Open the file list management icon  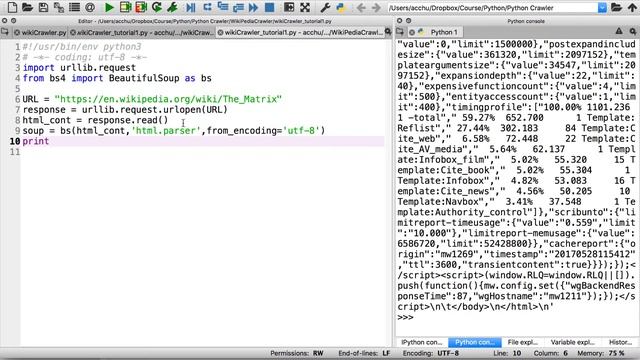coord(74,7)
